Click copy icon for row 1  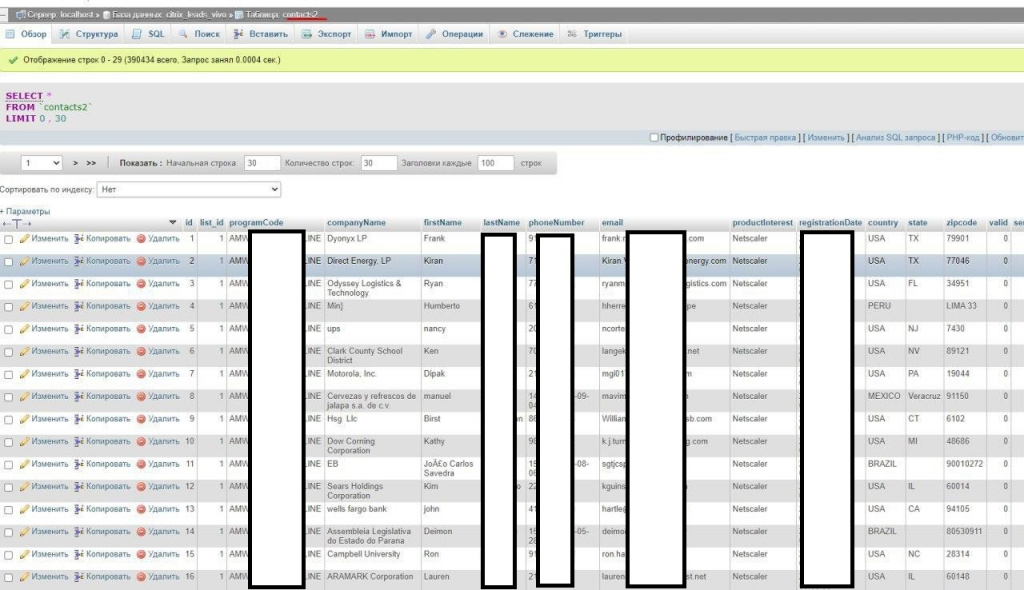[x=78, y=238]
